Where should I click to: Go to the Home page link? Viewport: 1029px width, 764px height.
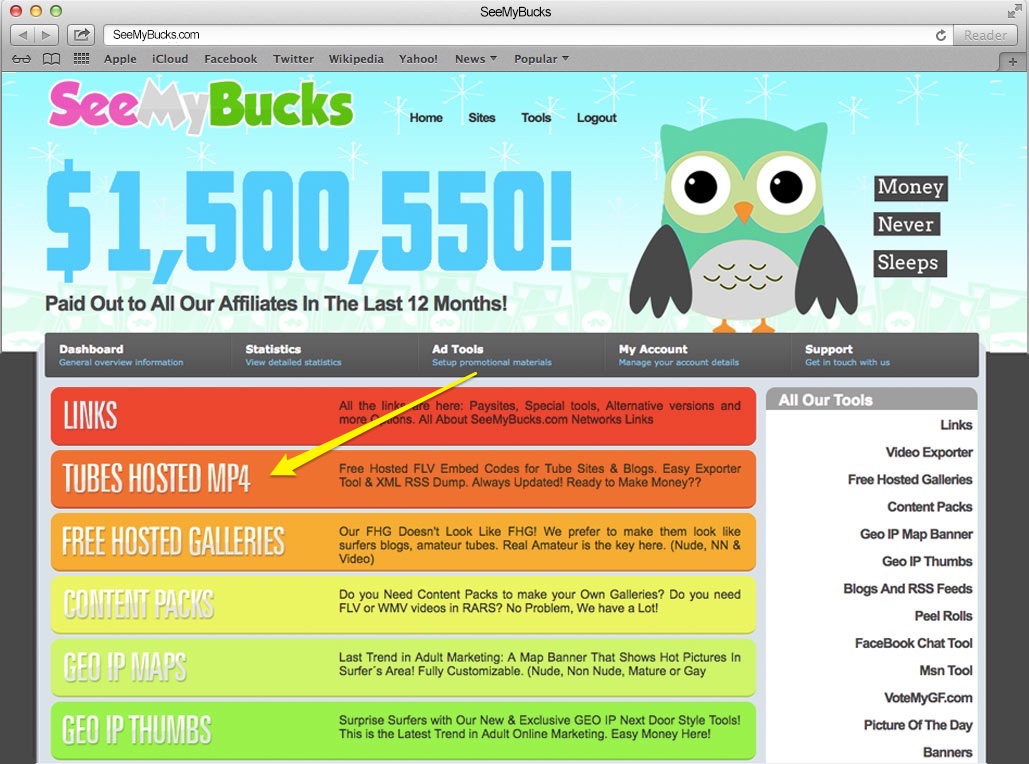coord(426,117)
